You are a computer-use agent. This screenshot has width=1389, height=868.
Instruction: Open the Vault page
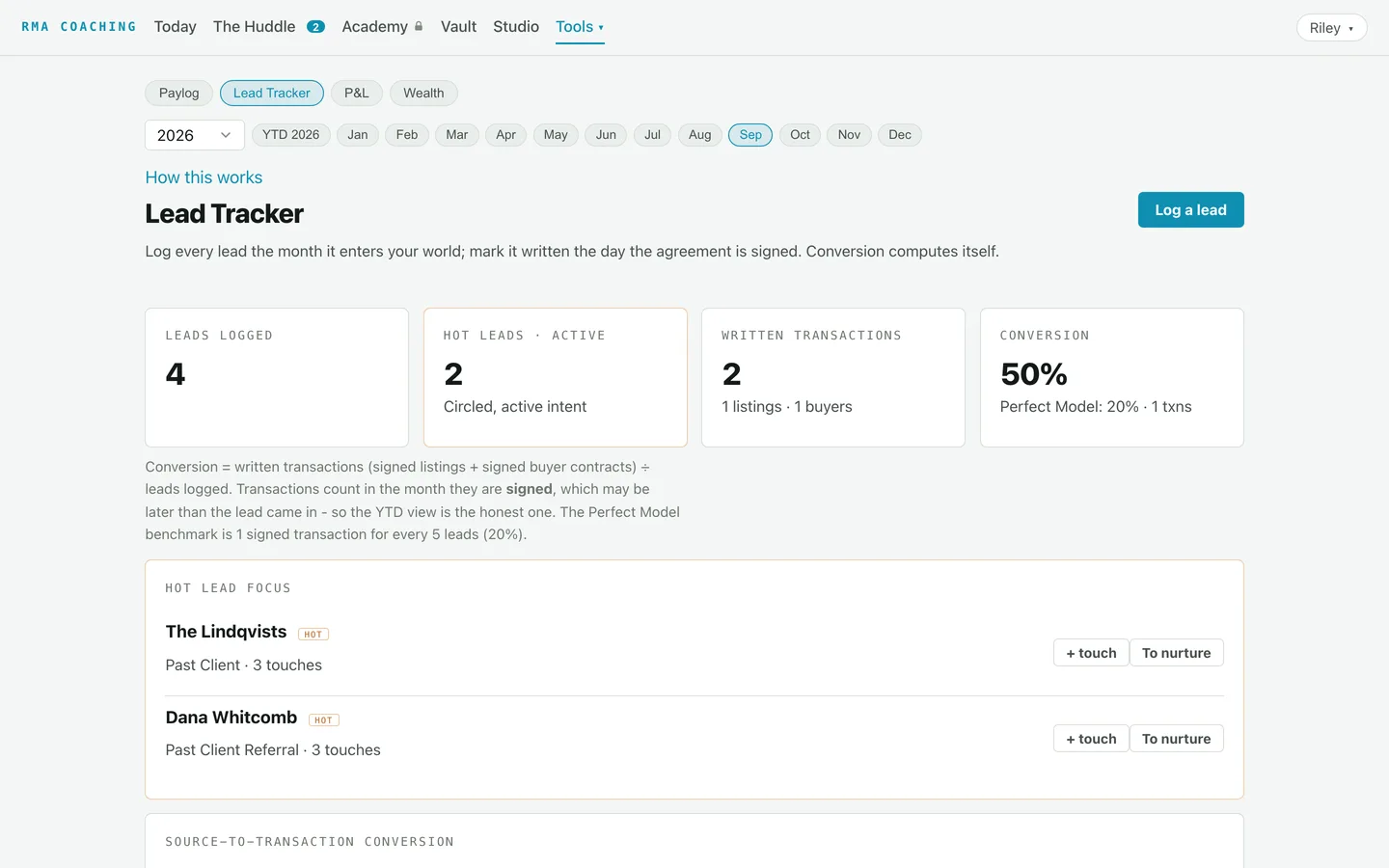click(458, 27)
